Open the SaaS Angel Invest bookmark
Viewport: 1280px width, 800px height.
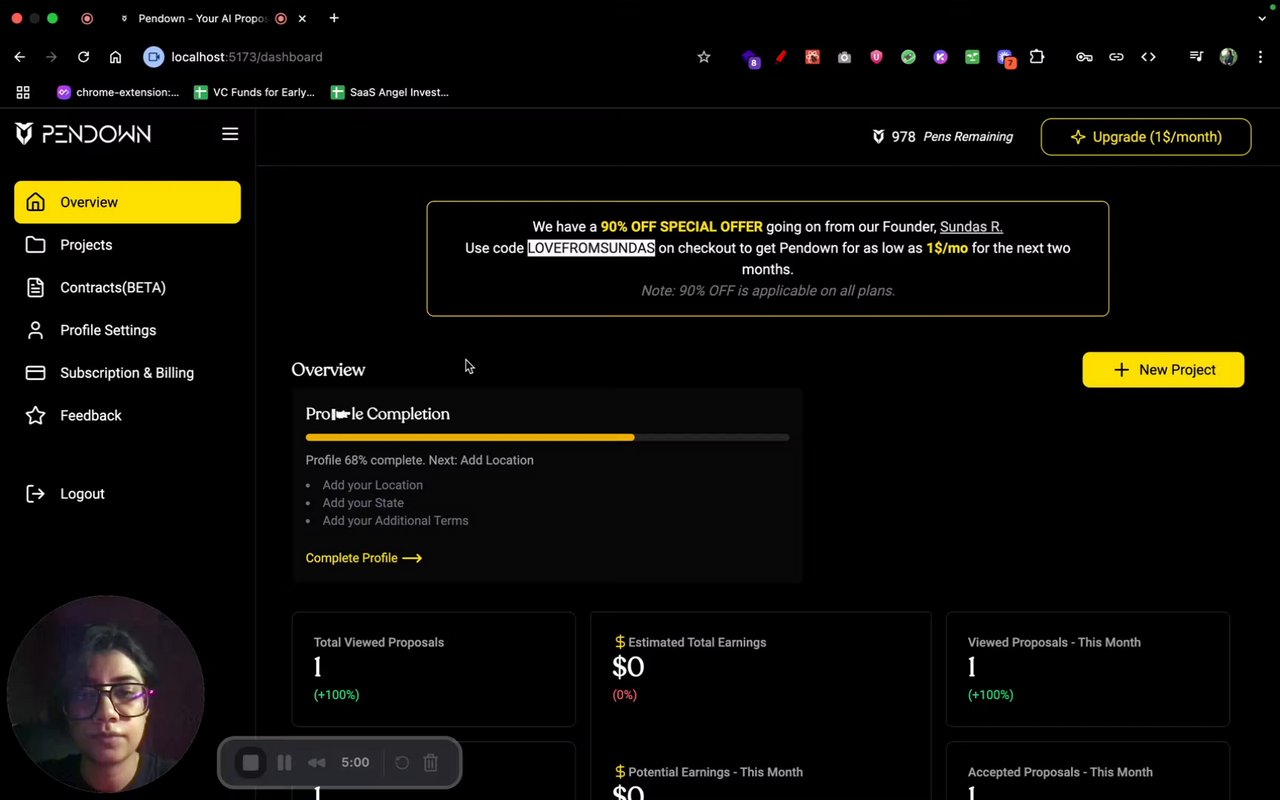[390, 92]
